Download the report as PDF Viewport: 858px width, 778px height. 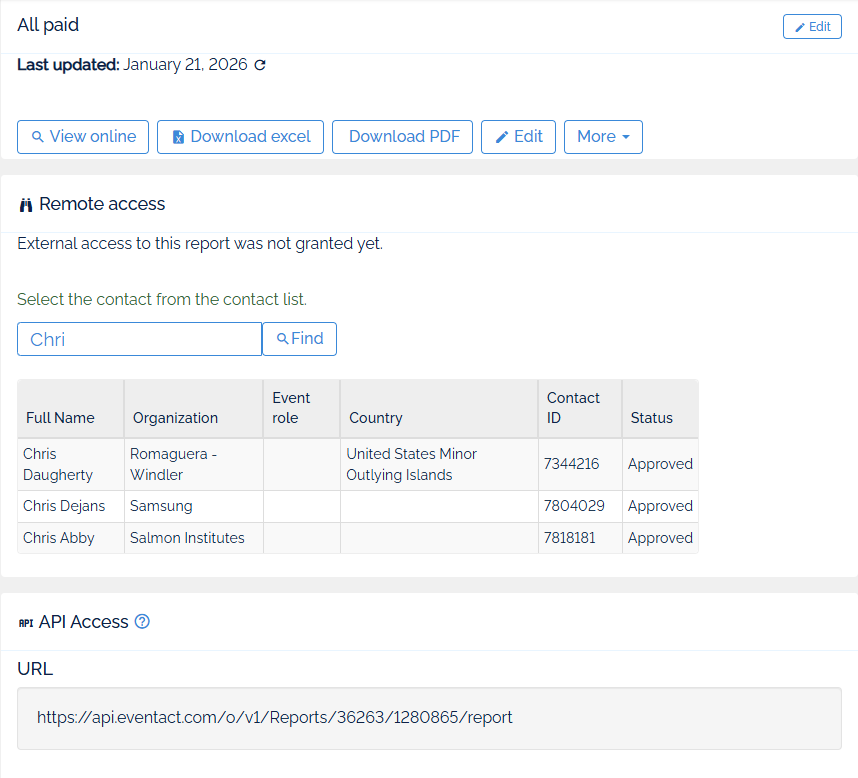(x=402, y=137)
